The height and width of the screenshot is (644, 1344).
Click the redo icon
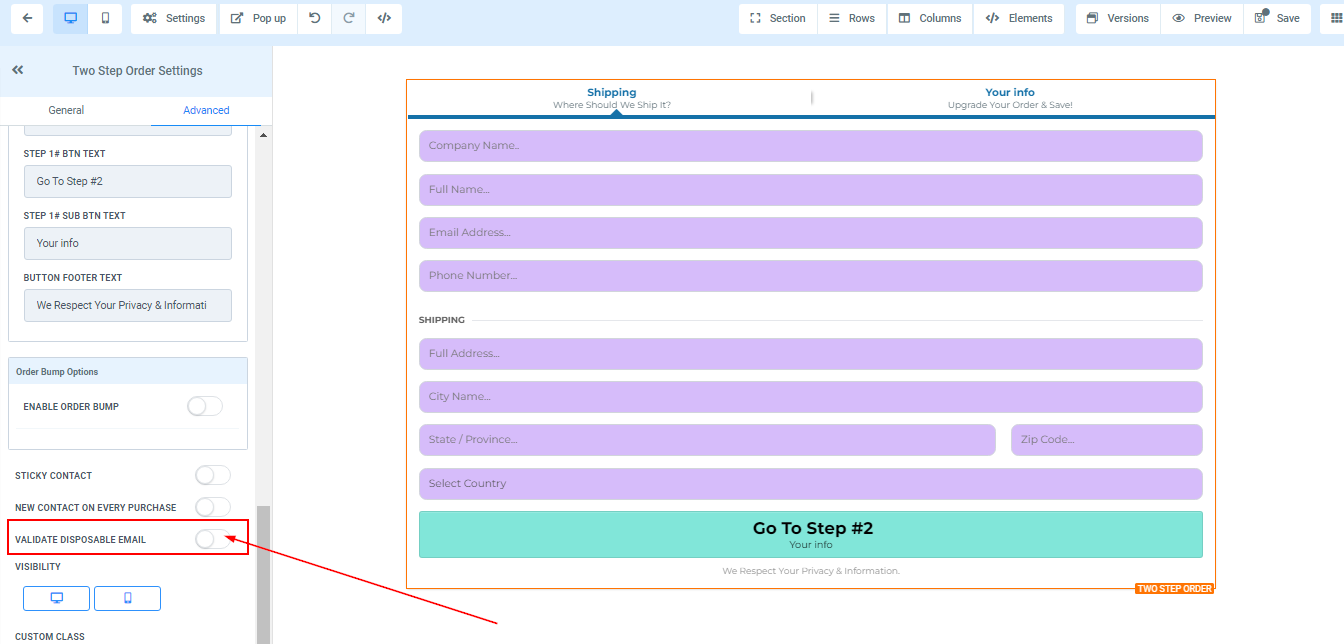tap(349, 18)
